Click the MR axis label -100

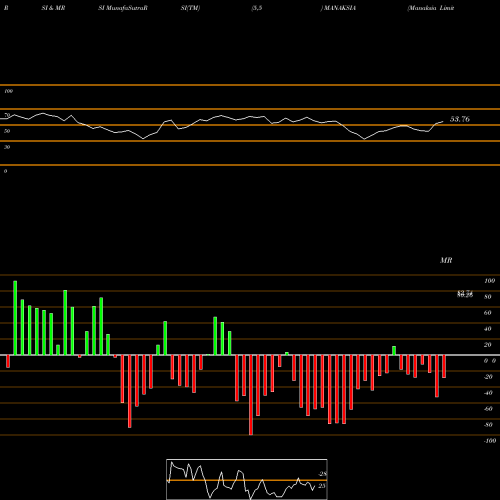489,441
